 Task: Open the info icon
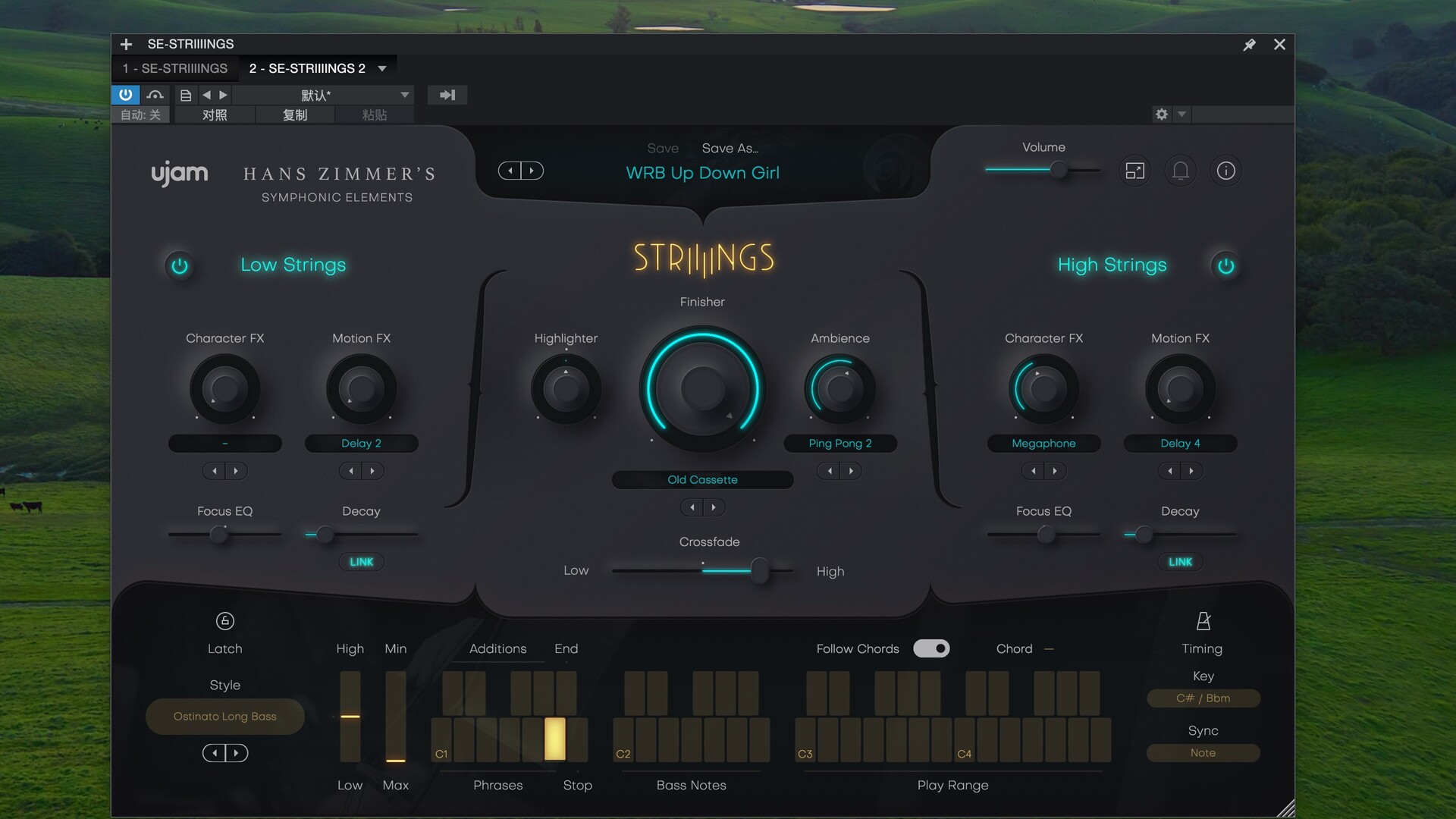pos(1226,171)
